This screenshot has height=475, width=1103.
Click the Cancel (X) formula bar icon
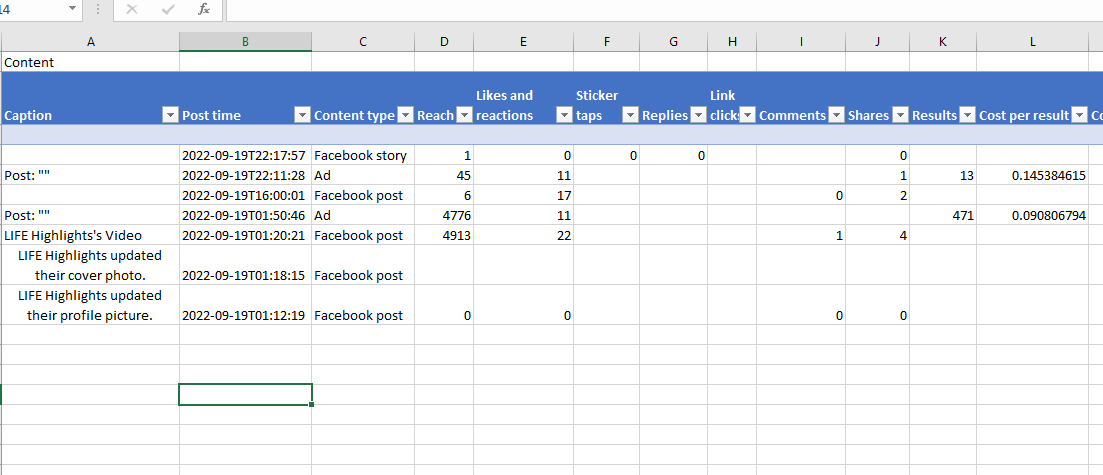click(x=132, y=9)
